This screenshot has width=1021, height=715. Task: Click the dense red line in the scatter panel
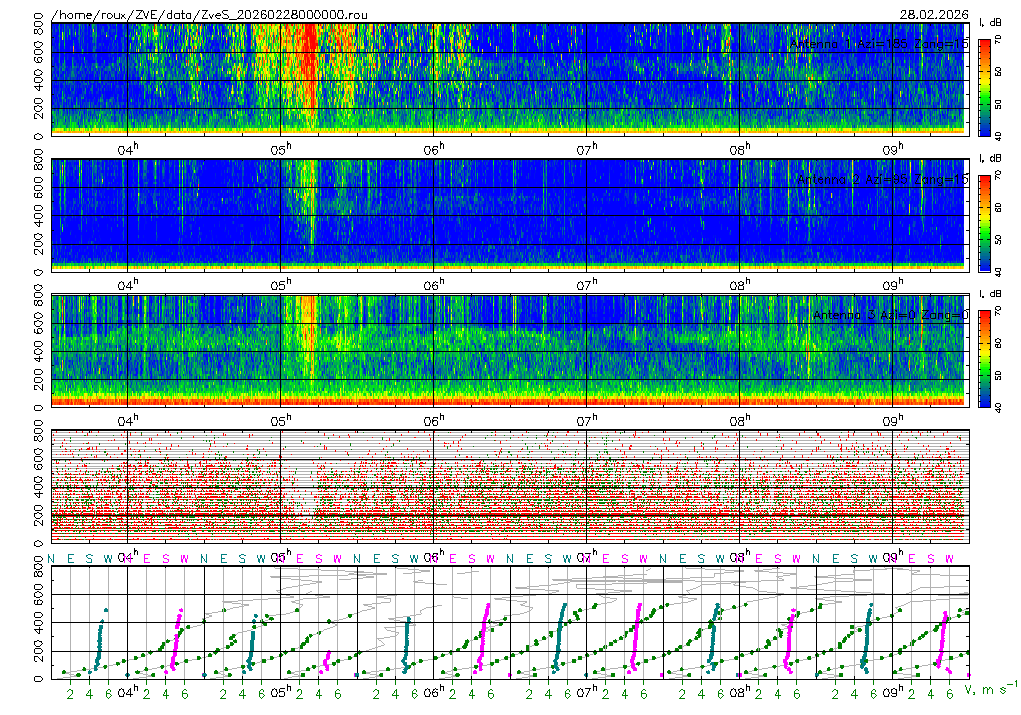[500, 515]
